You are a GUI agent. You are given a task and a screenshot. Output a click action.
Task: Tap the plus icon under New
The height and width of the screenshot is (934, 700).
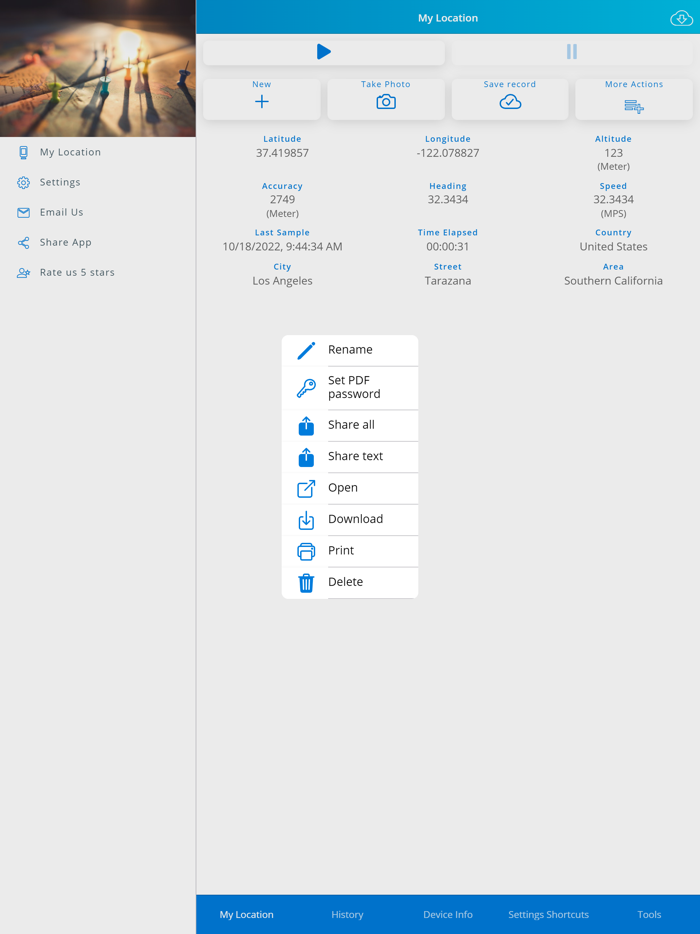click(262, 102)
